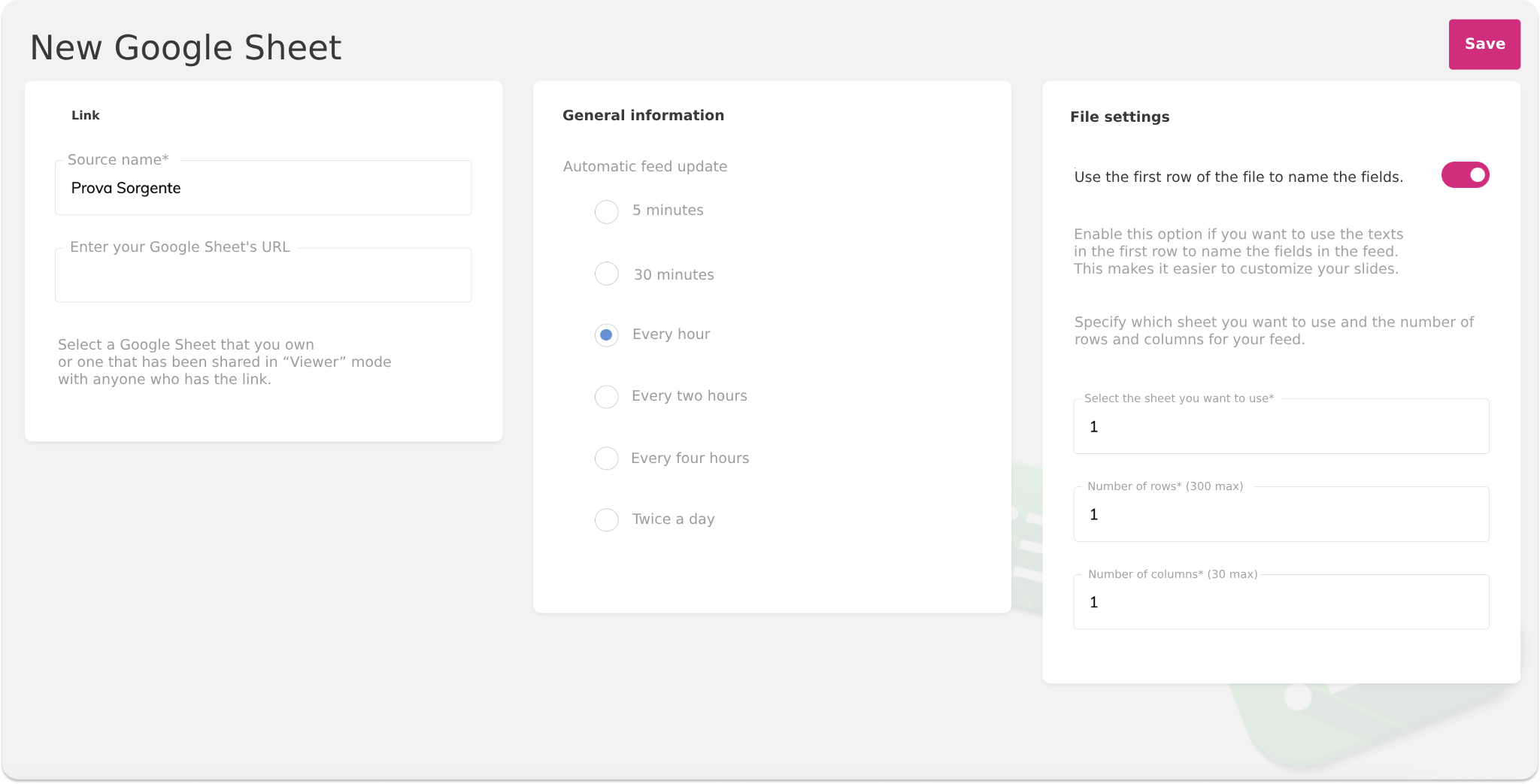Select the 30 minutes radio button
Screen dimensions: 1540x784
tap(607, 274)
